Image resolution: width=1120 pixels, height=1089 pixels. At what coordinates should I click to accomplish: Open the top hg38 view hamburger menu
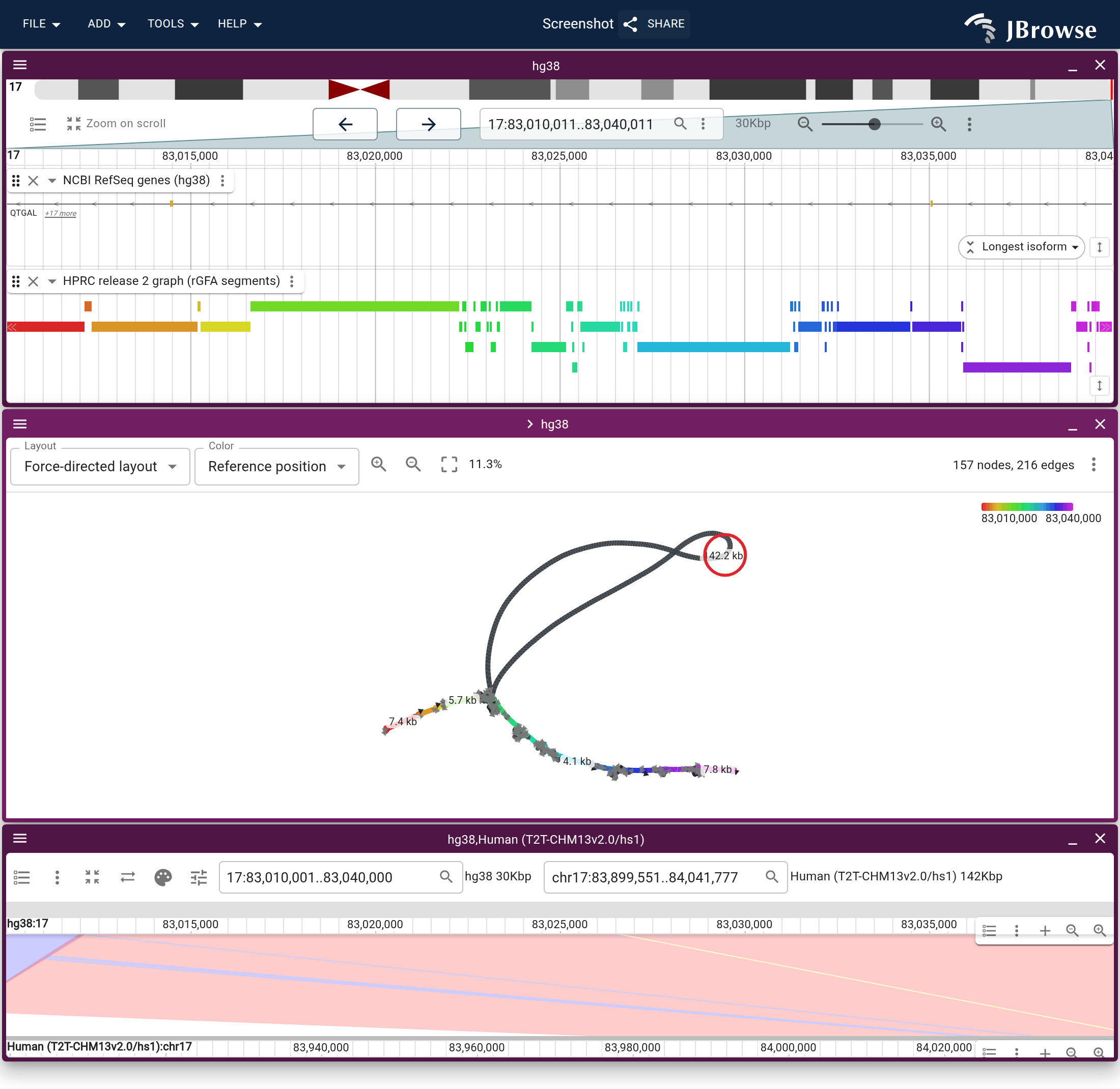(20, 65)
